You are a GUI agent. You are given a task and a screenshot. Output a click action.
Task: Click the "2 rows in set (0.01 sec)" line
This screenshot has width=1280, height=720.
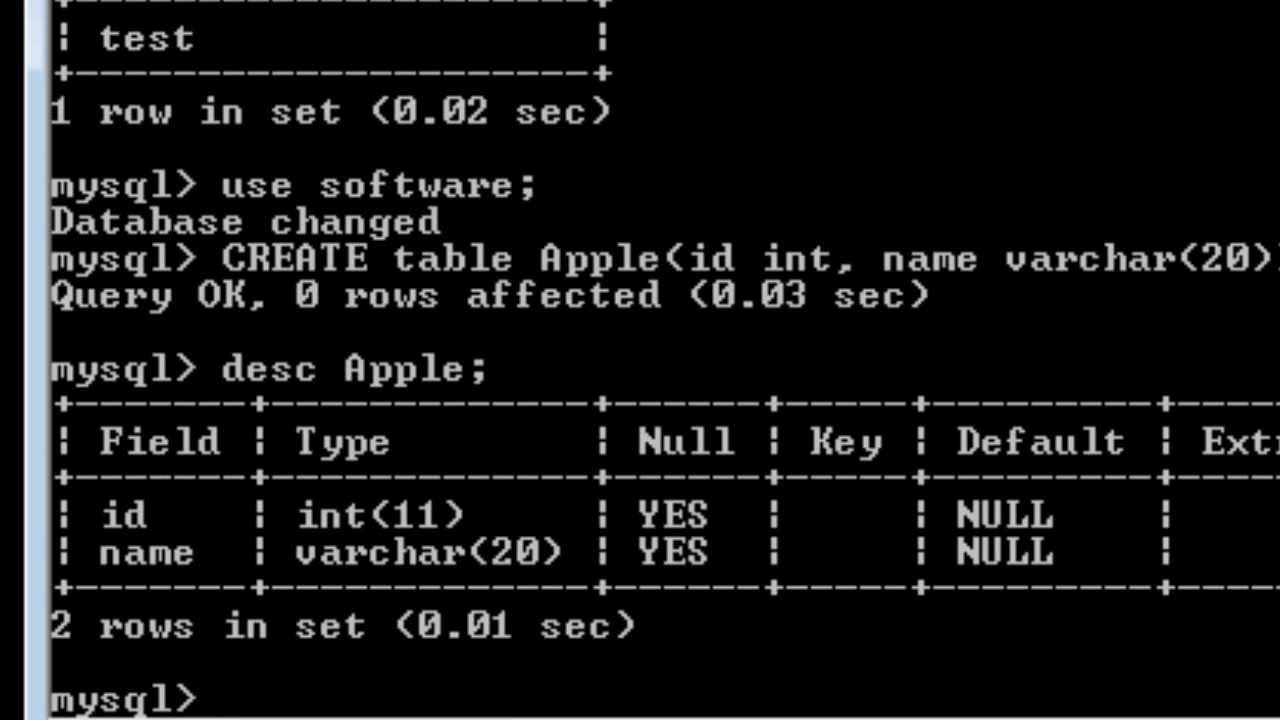[342, 626]
